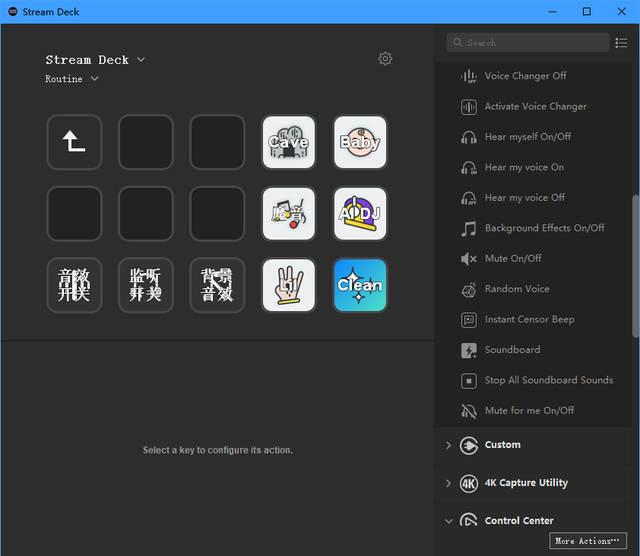Select the Soundboard action text
Image resolution: width=640 pixels, height=556 pixels.
512,350
